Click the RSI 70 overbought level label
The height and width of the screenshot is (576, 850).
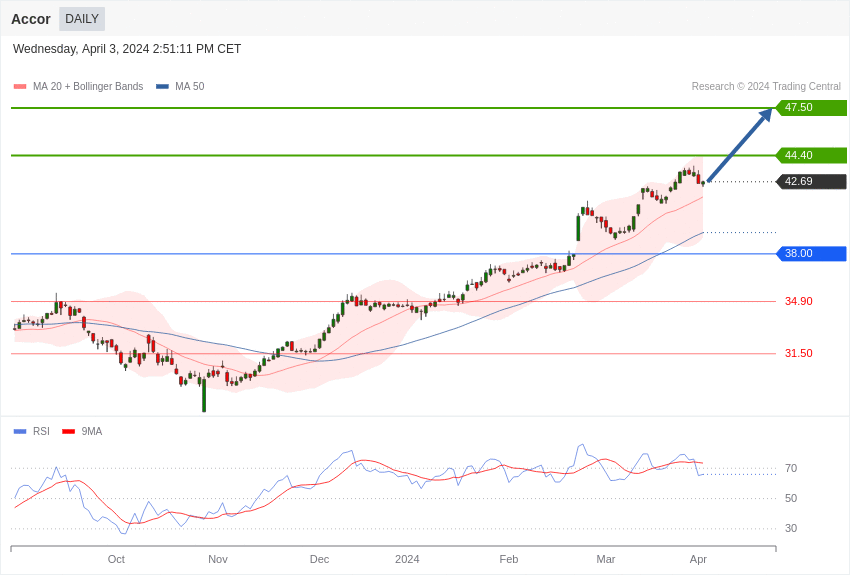[791, 469]
